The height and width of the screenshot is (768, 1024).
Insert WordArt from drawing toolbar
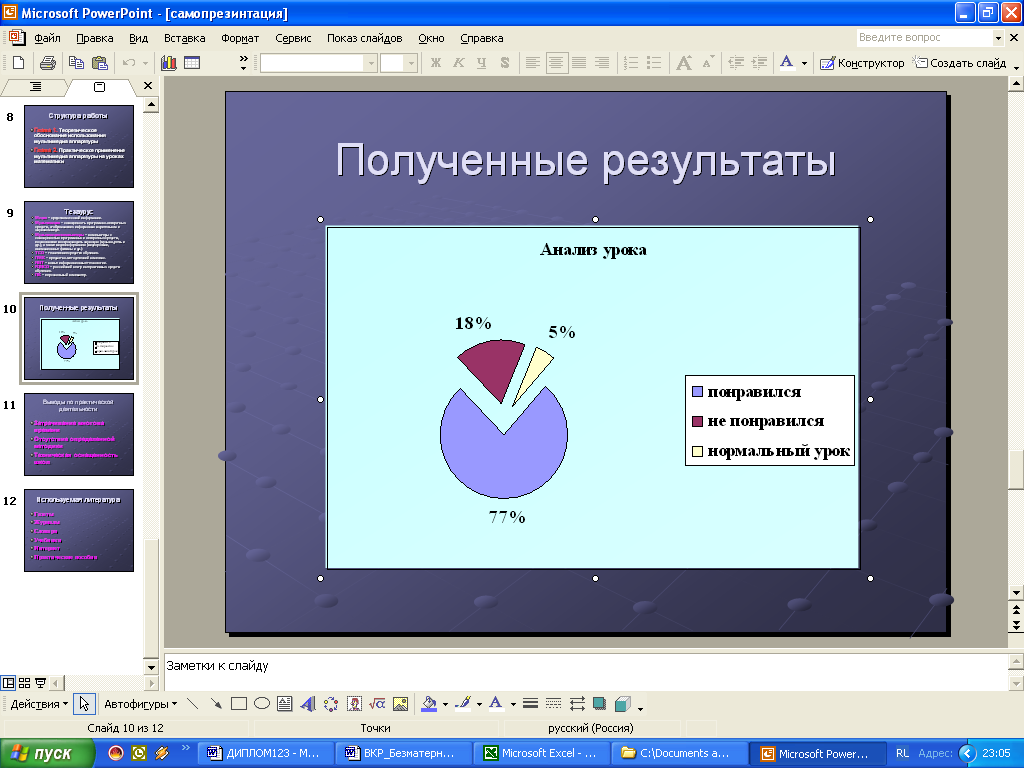[308, 704]
